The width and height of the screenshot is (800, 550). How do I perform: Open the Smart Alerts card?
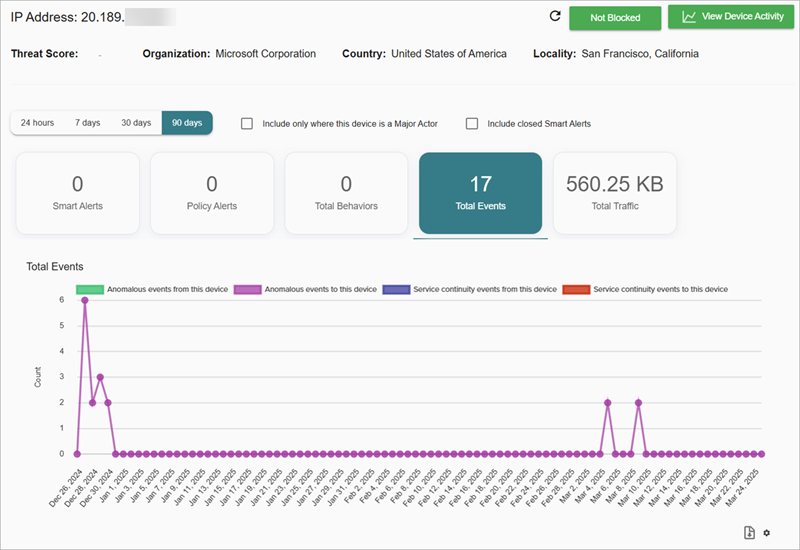[78, 193]
